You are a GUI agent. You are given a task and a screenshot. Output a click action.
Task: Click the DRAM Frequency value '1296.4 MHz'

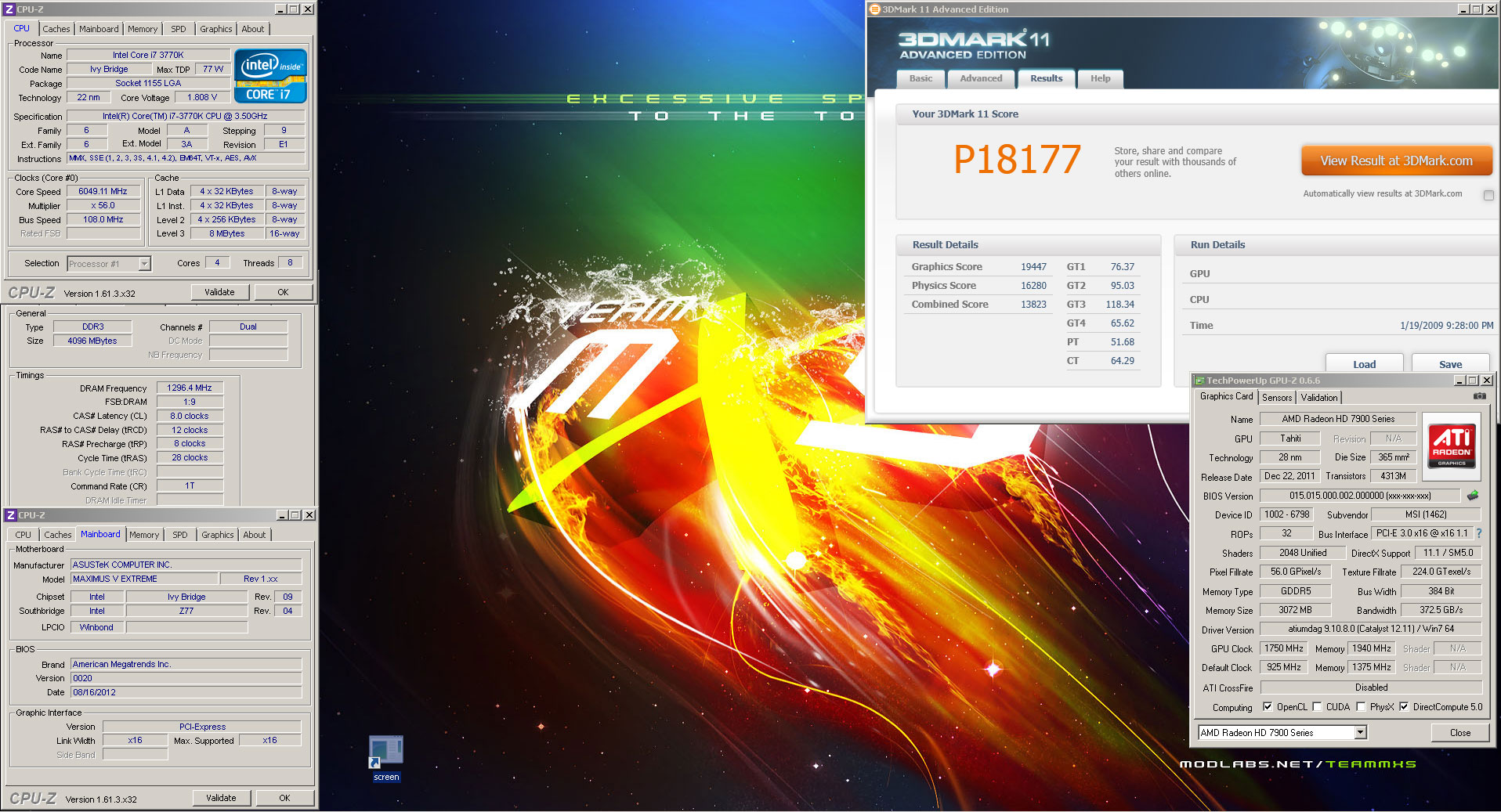[x=190, y=388]
